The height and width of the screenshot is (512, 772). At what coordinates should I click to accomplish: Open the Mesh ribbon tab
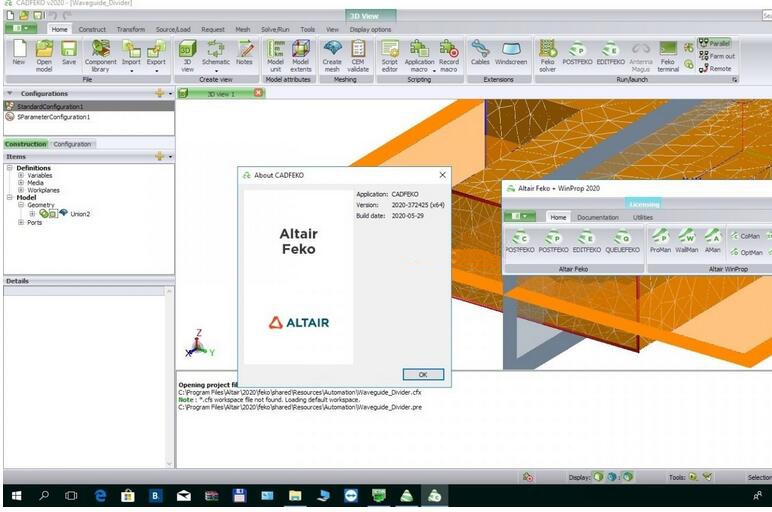click(x=243, y=30)
